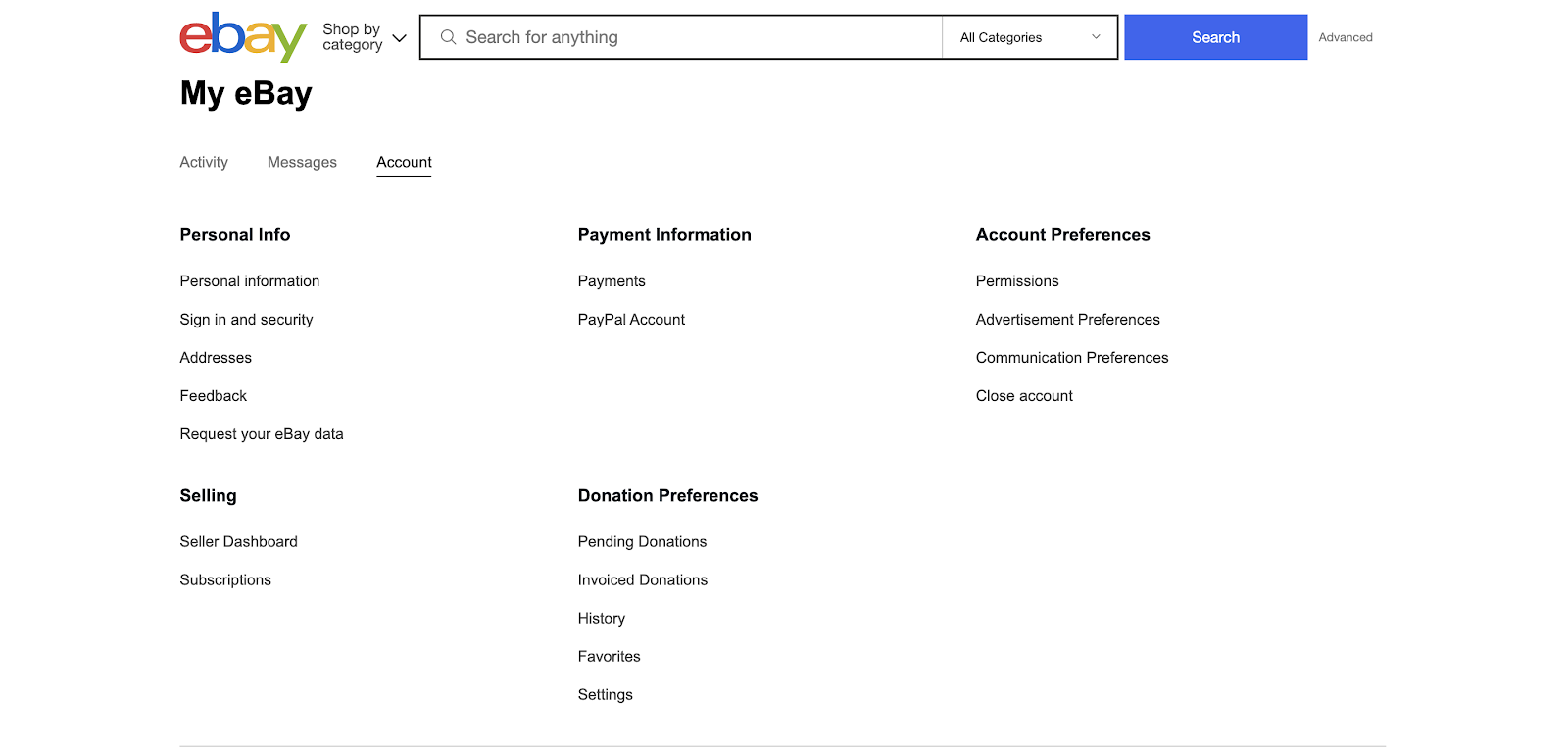Switch to the Messages tab
The image size is (1568, 754).
(302, 162)
